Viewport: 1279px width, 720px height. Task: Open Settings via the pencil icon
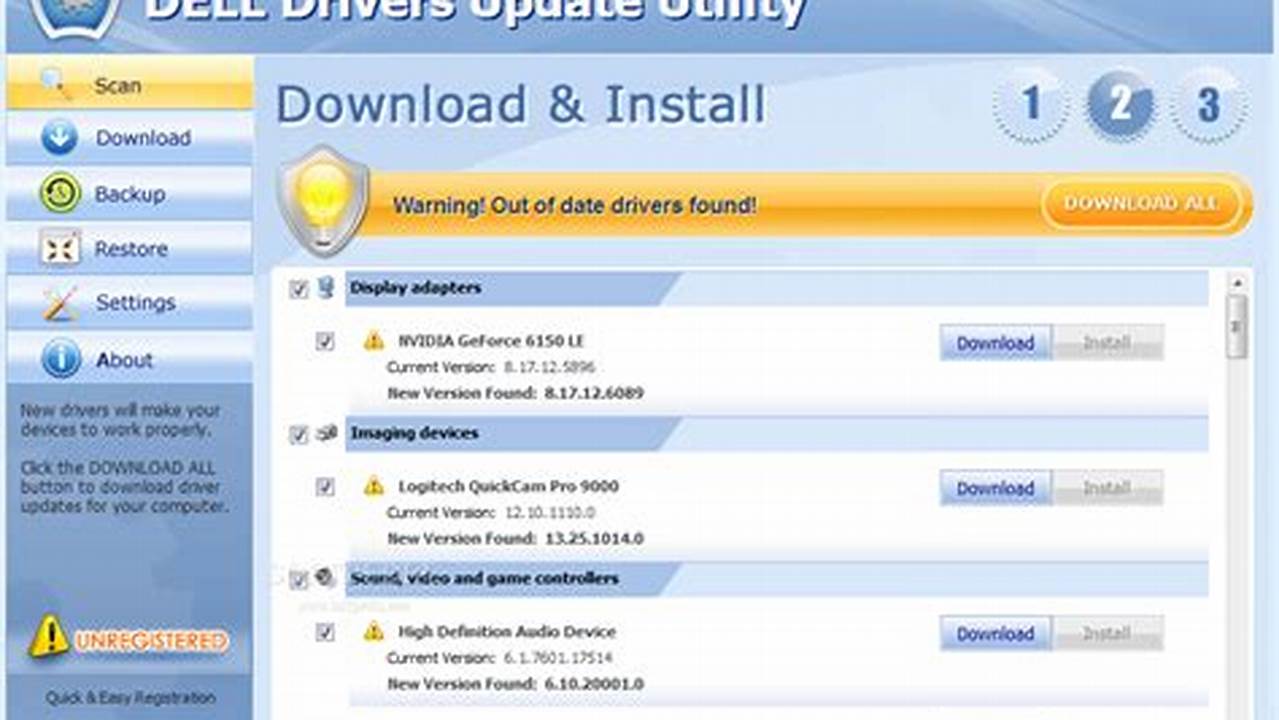pos(58,302)
